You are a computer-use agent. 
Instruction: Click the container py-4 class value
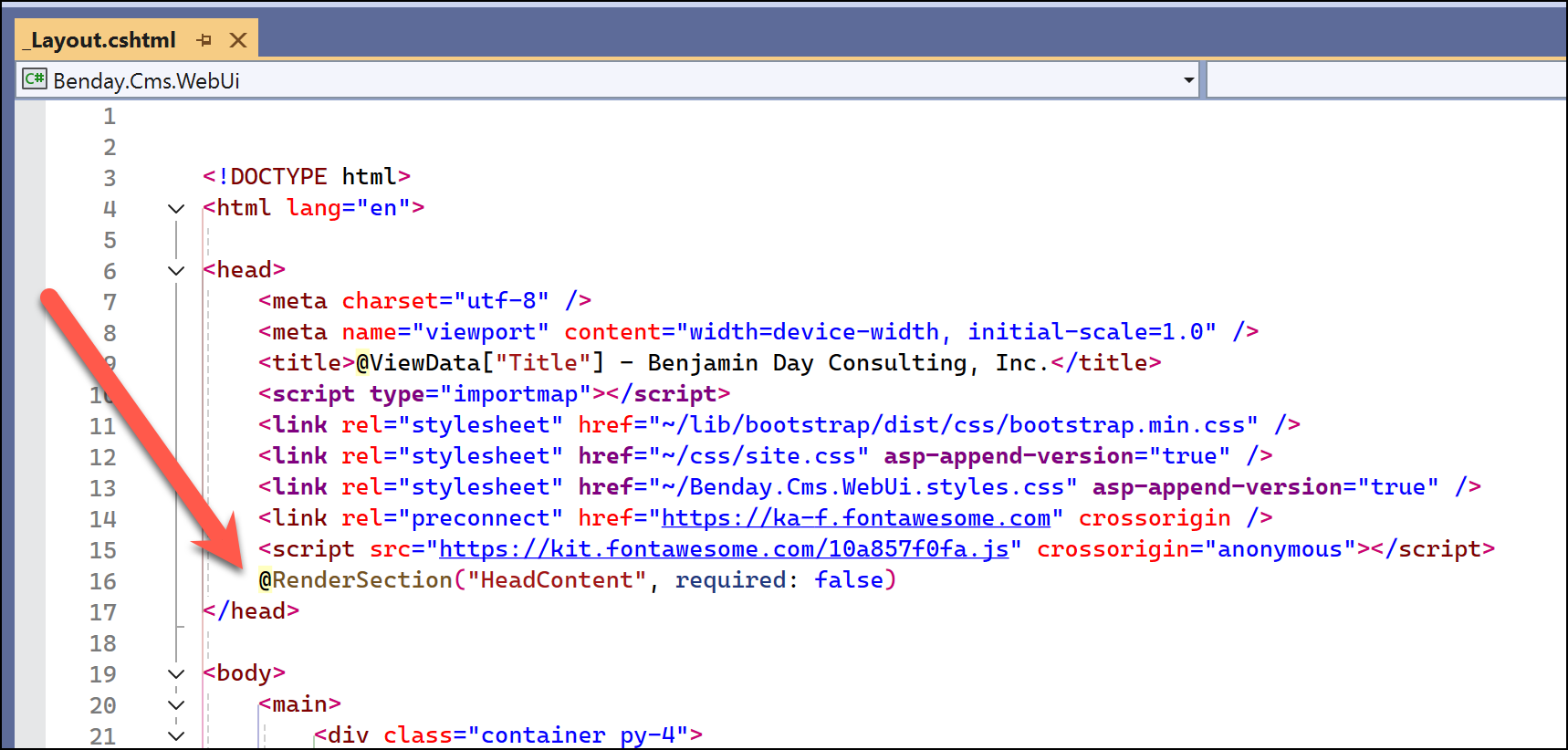pyautogui.click(x=579, y=735)
